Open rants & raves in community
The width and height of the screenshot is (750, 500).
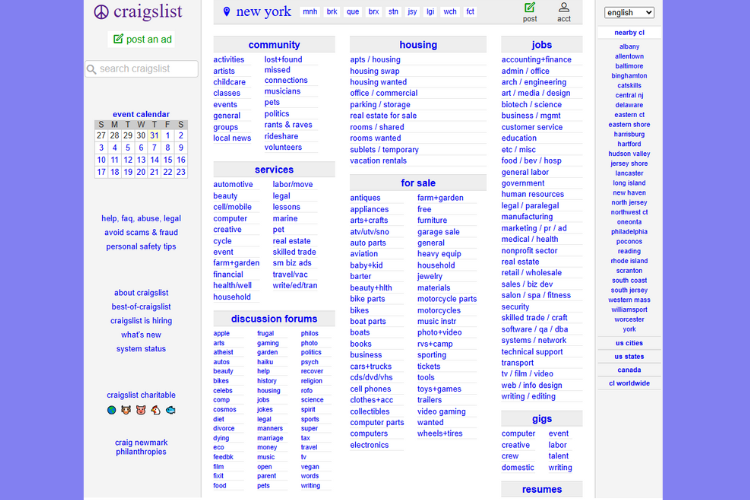[x=288, y=124]
